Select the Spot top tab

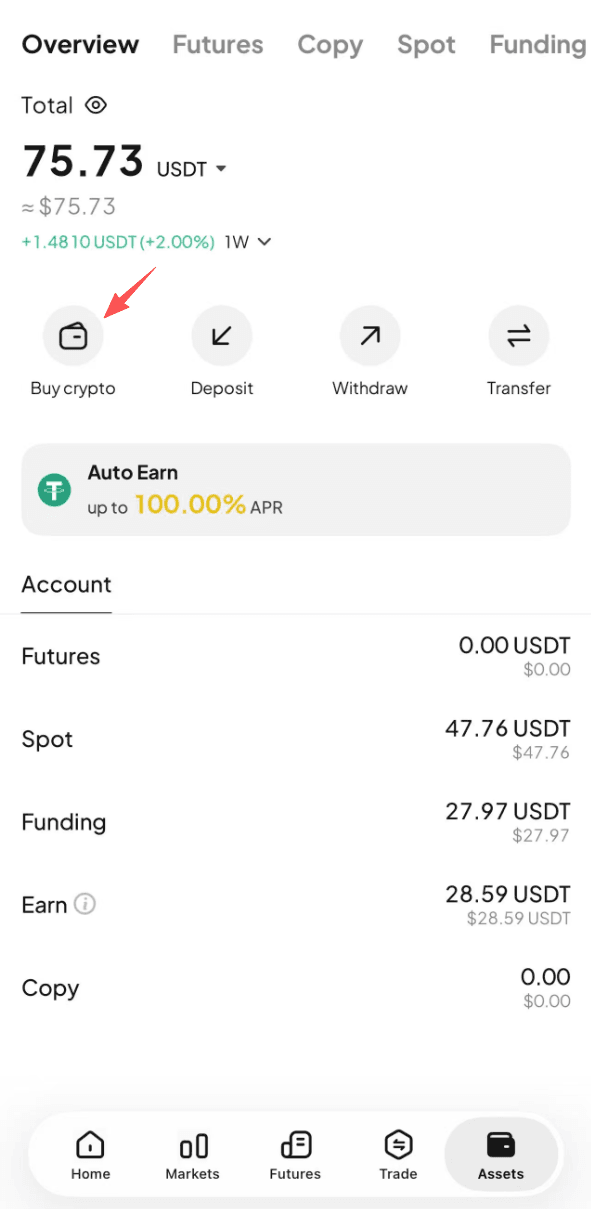(426, 45)
